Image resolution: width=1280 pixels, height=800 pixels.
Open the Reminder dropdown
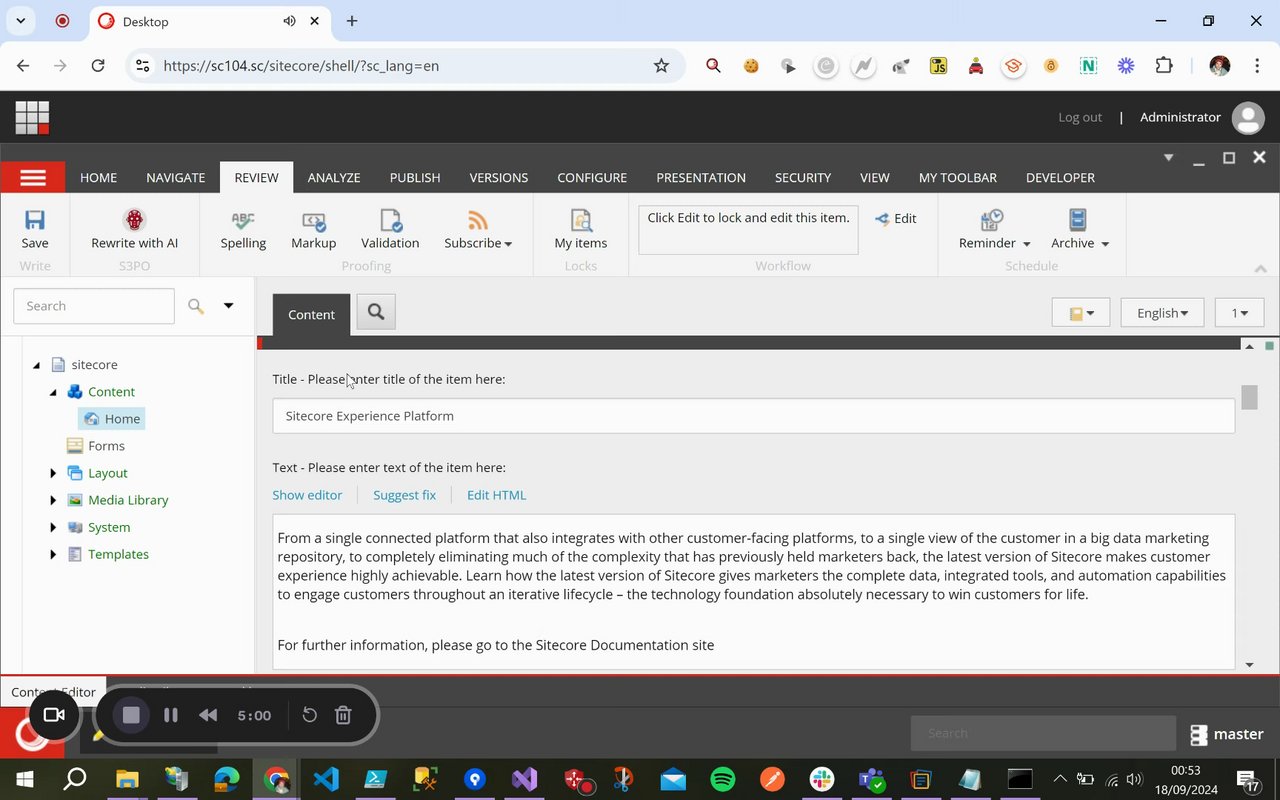click(994, 229)
